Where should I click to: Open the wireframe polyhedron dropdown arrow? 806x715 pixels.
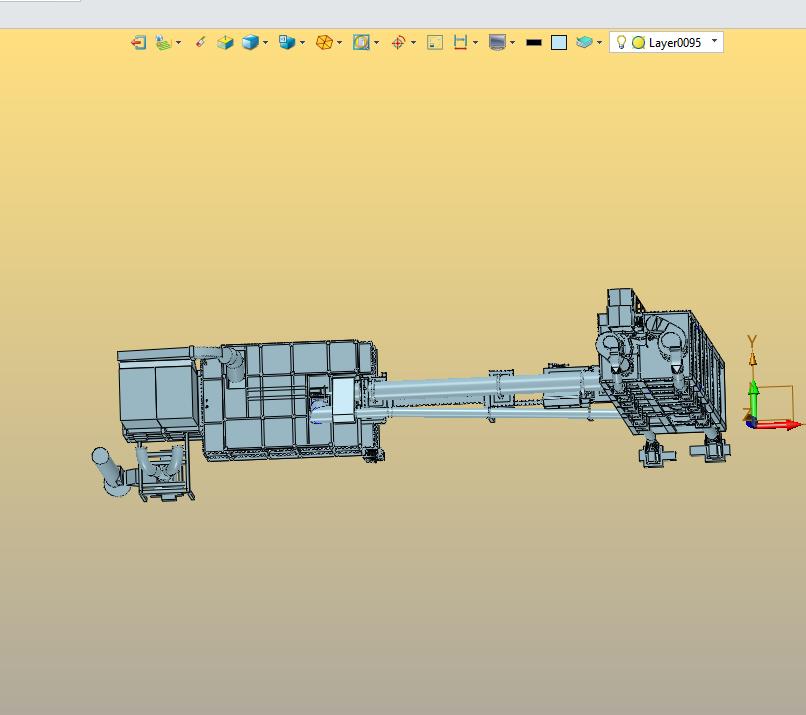339,42
